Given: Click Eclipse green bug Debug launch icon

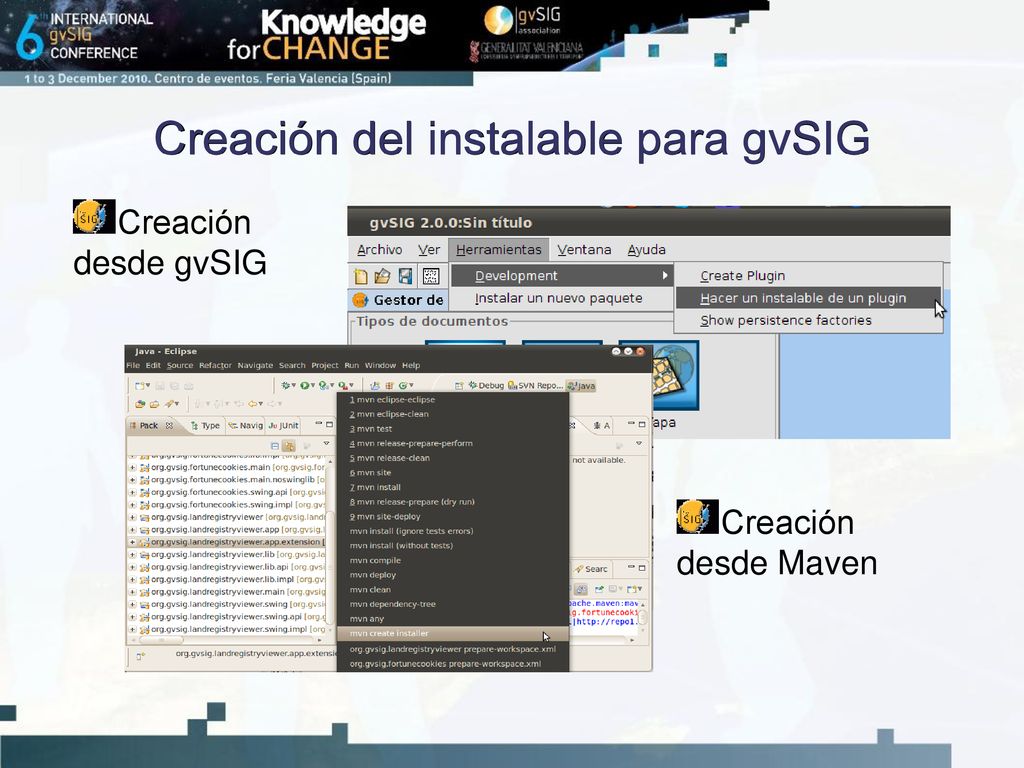Looking at the screenshot, I should coord(285,385).
